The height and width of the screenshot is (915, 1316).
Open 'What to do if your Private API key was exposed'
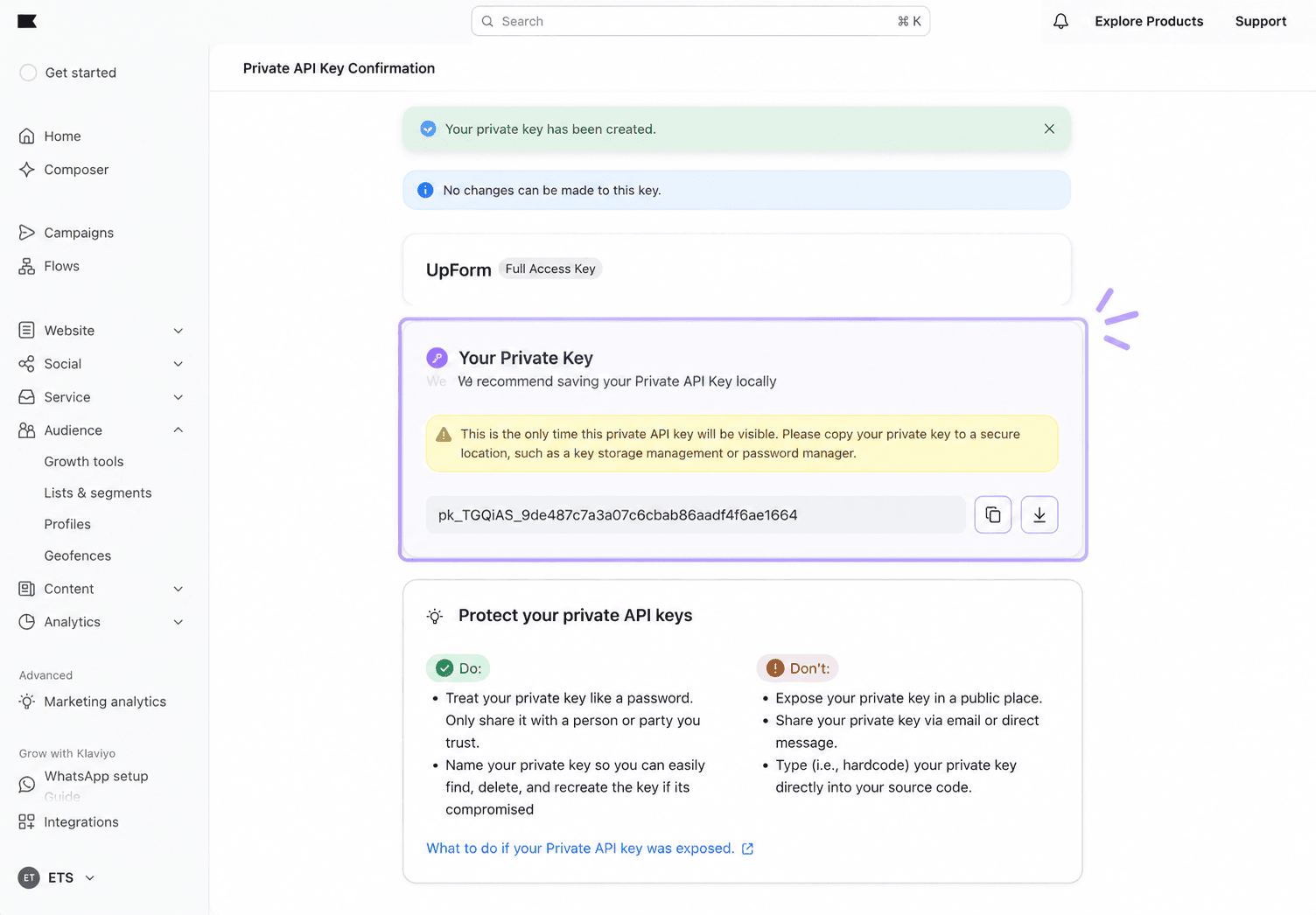coord(590,849)
